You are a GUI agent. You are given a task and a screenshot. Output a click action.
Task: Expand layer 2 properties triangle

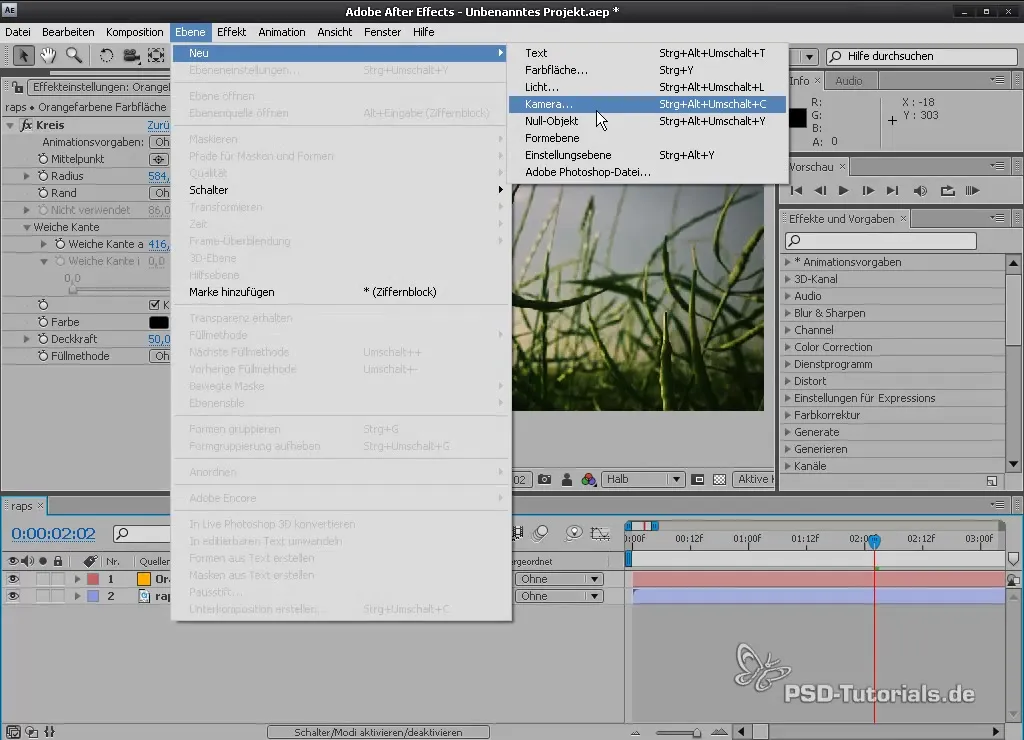77,596
